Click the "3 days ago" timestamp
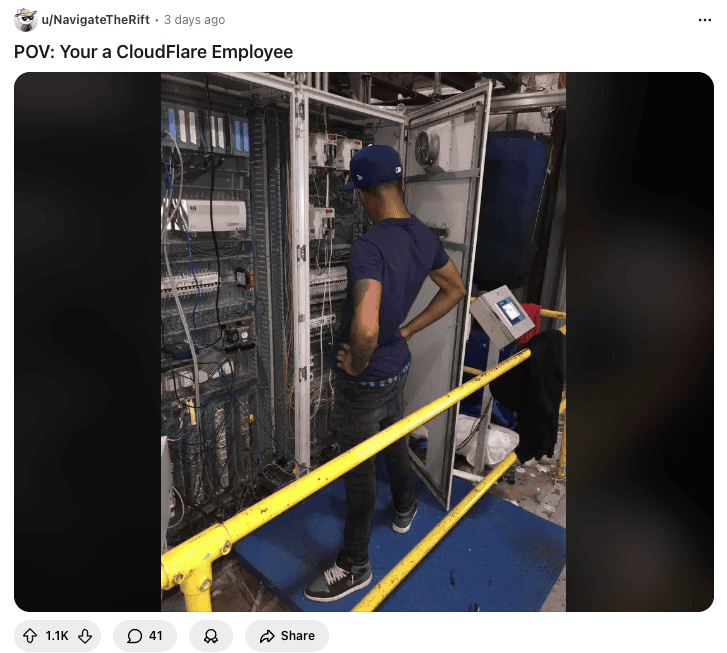 (x=194, y=19)
